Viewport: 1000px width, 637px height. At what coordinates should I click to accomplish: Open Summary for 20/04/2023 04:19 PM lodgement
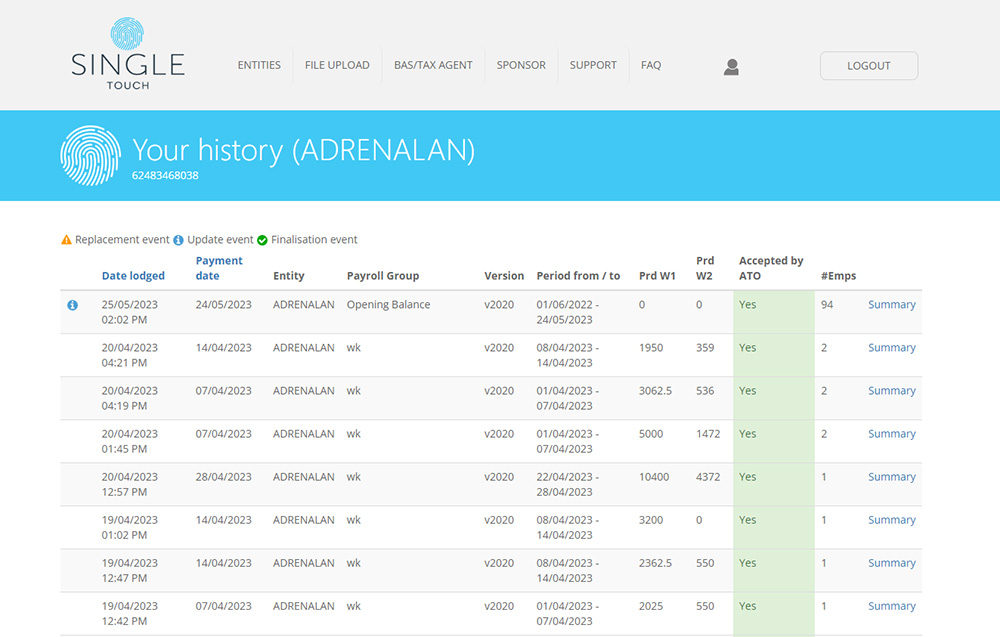pyautogui.click(x=892, y=391)
